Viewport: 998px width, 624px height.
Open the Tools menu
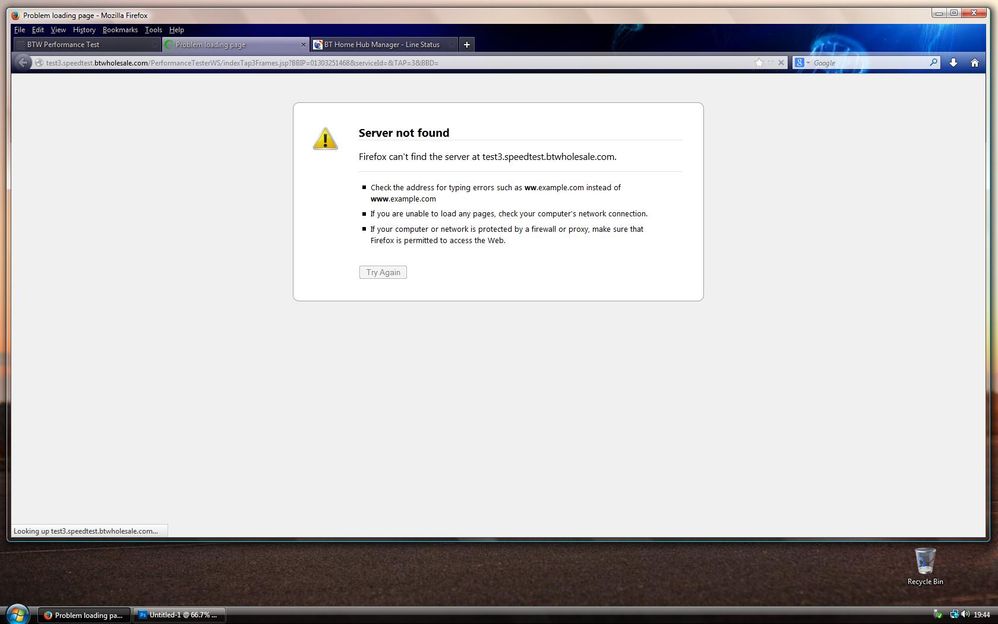(153, 30)
